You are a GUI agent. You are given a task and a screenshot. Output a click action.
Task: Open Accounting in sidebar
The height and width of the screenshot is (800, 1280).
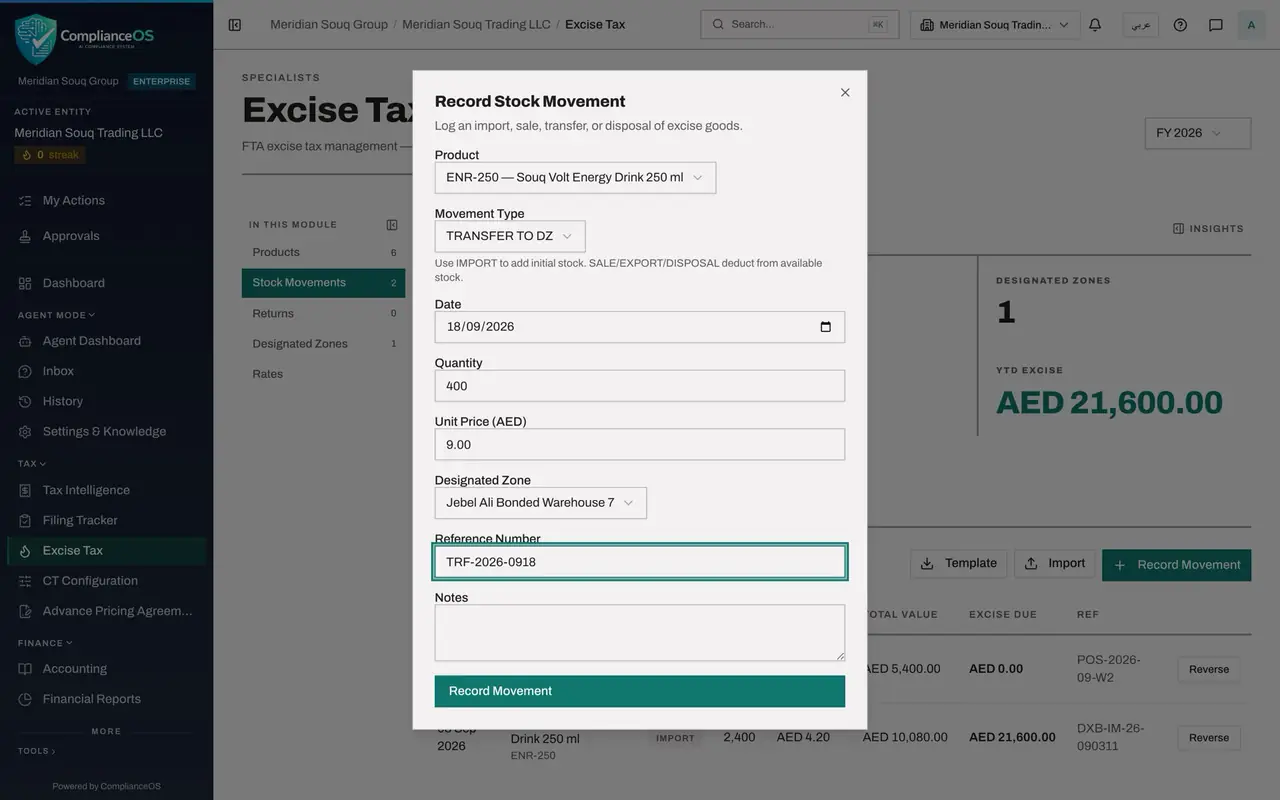106,669
